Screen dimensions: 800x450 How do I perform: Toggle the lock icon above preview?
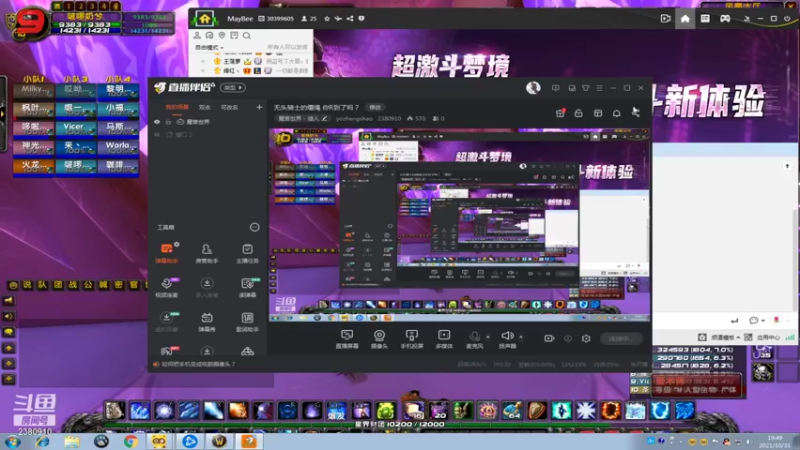[x=579, y=113]
